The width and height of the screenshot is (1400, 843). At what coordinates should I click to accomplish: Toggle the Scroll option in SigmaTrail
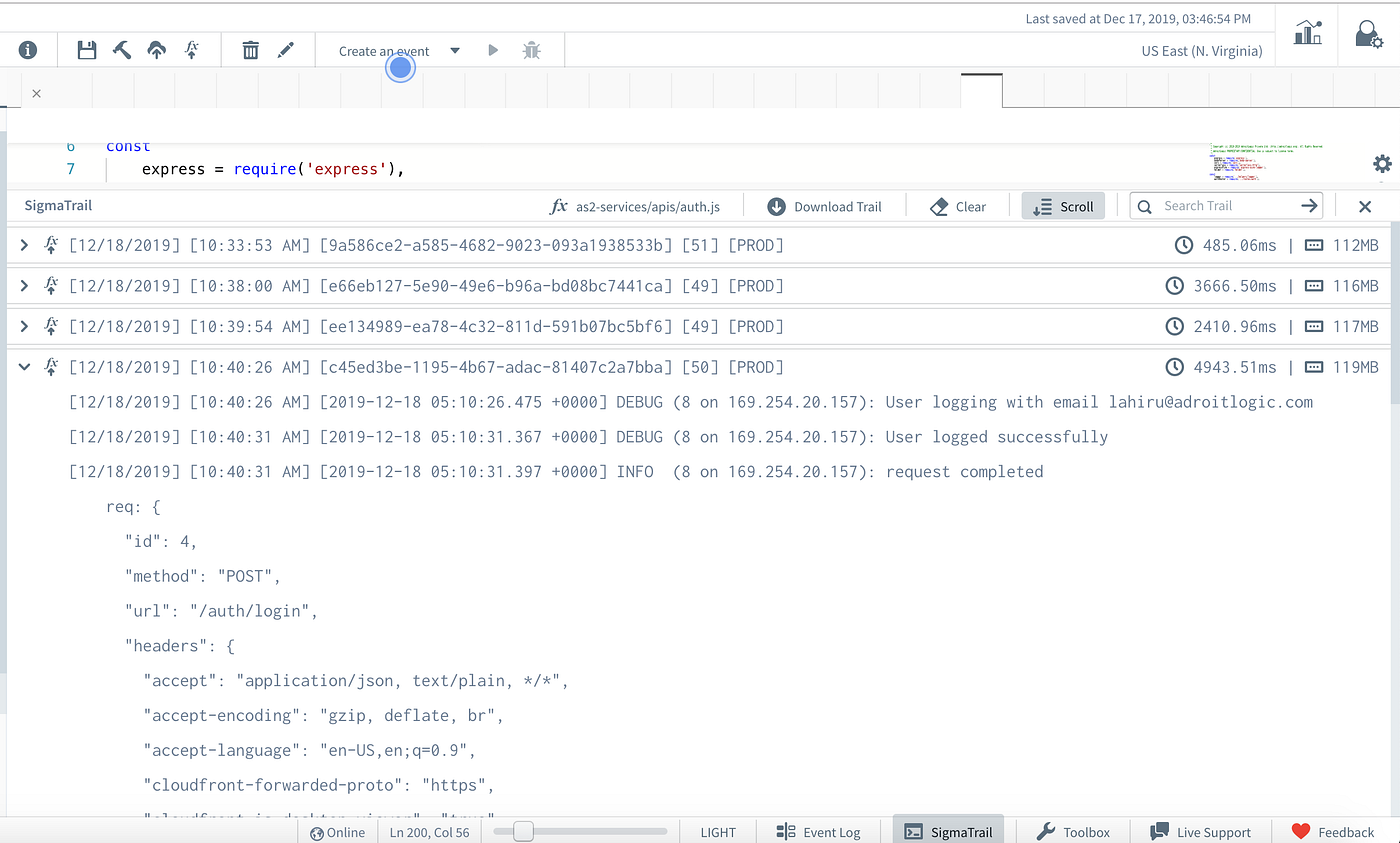[x=1063, y=205]
